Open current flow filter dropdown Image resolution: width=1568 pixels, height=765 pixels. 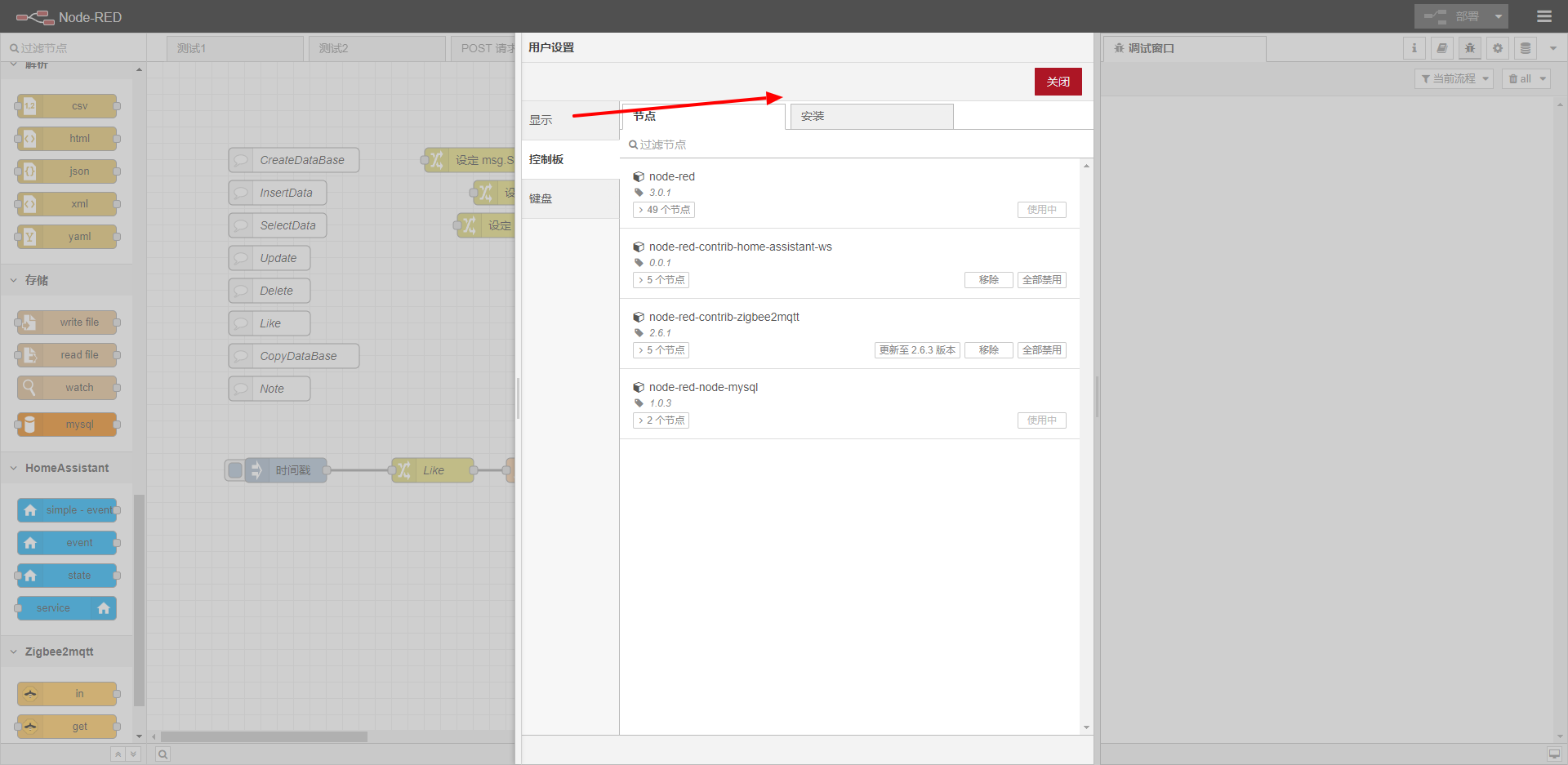pyautogui.click(x=1454, y=79)
